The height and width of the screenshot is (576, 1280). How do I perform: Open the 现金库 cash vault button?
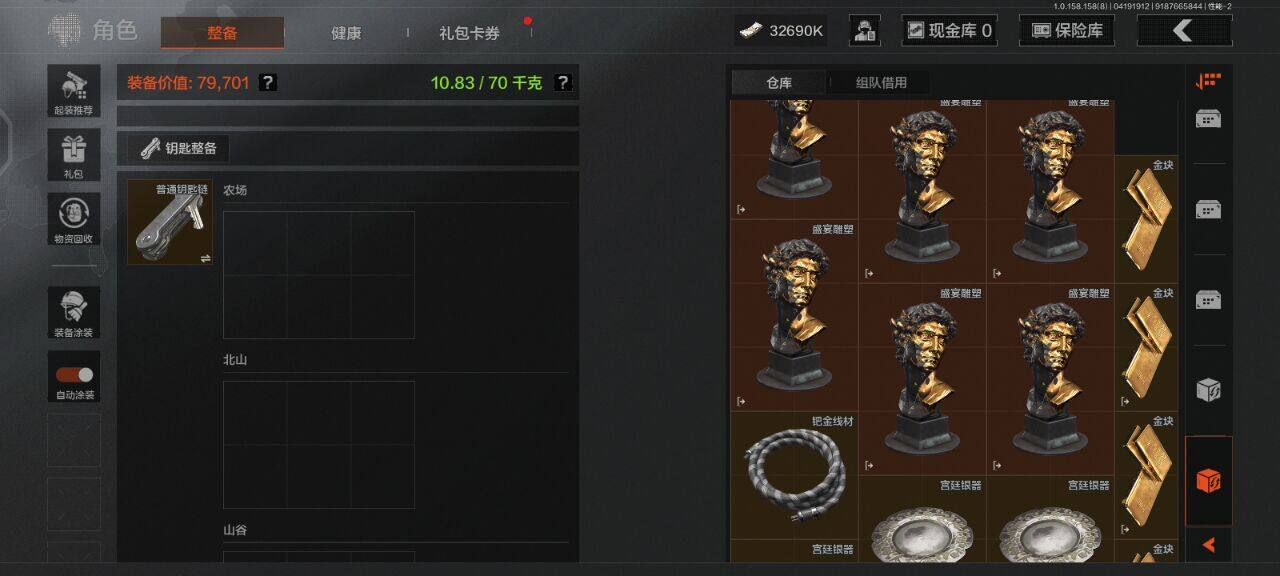949,30
